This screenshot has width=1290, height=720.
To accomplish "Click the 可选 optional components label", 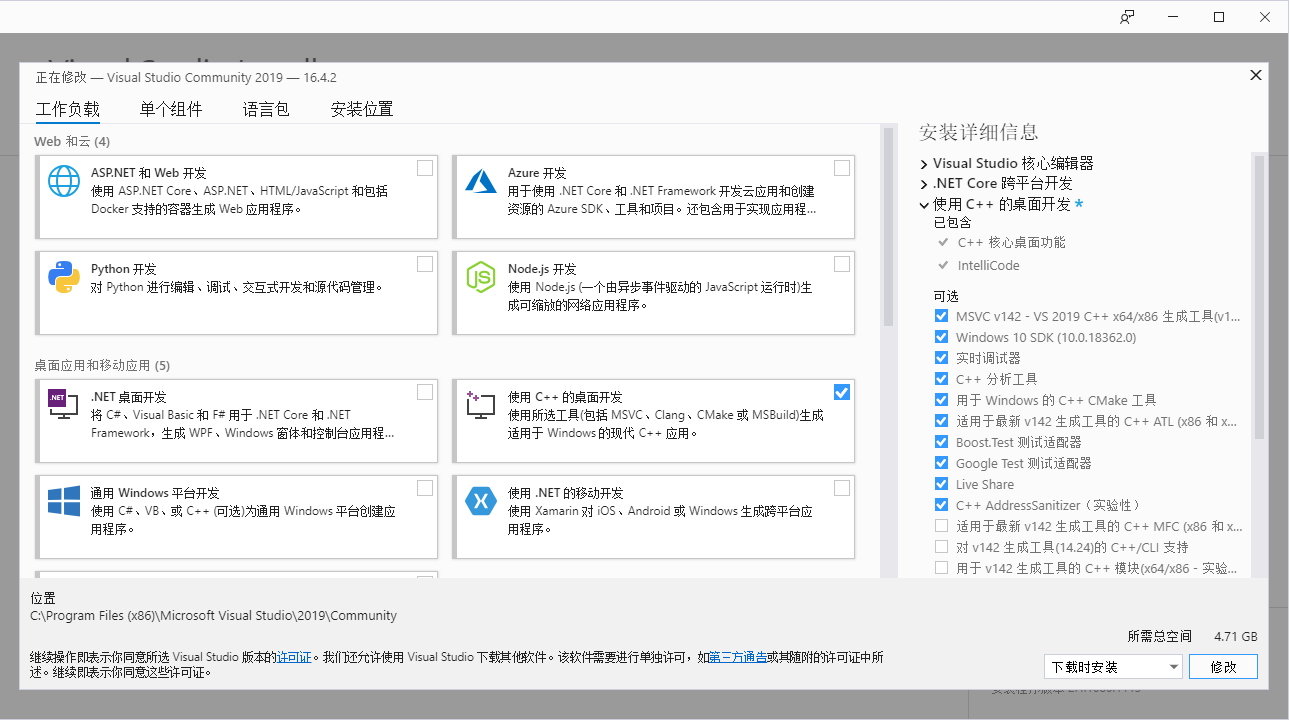I will [x=946, y=296].
